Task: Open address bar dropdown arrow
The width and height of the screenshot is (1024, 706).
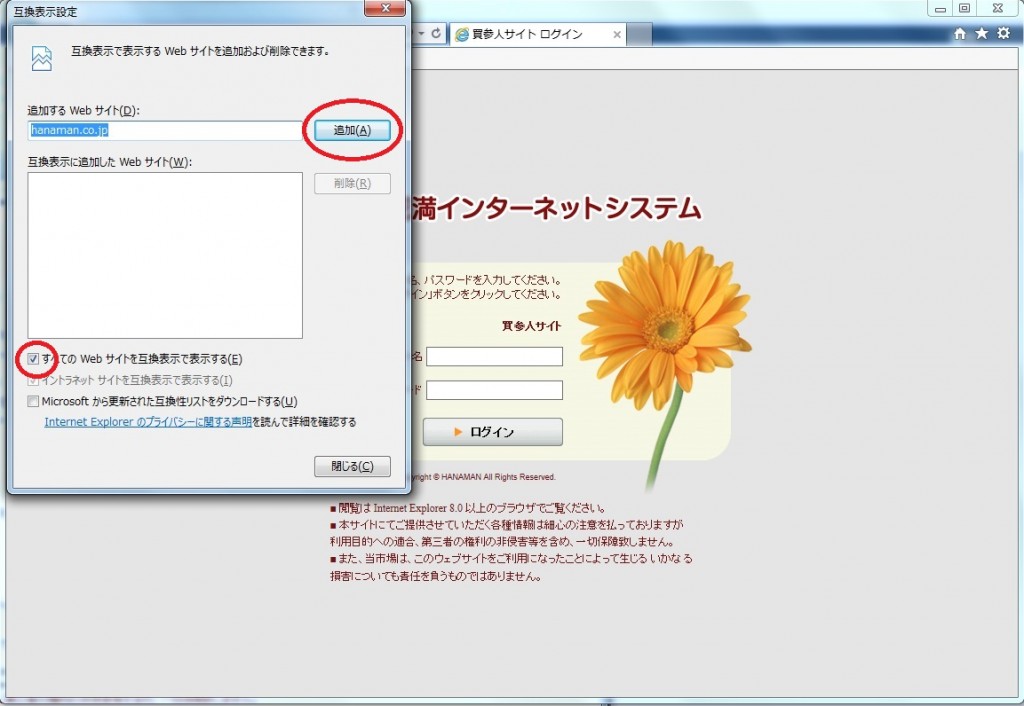Action: (x=421, y=33)
